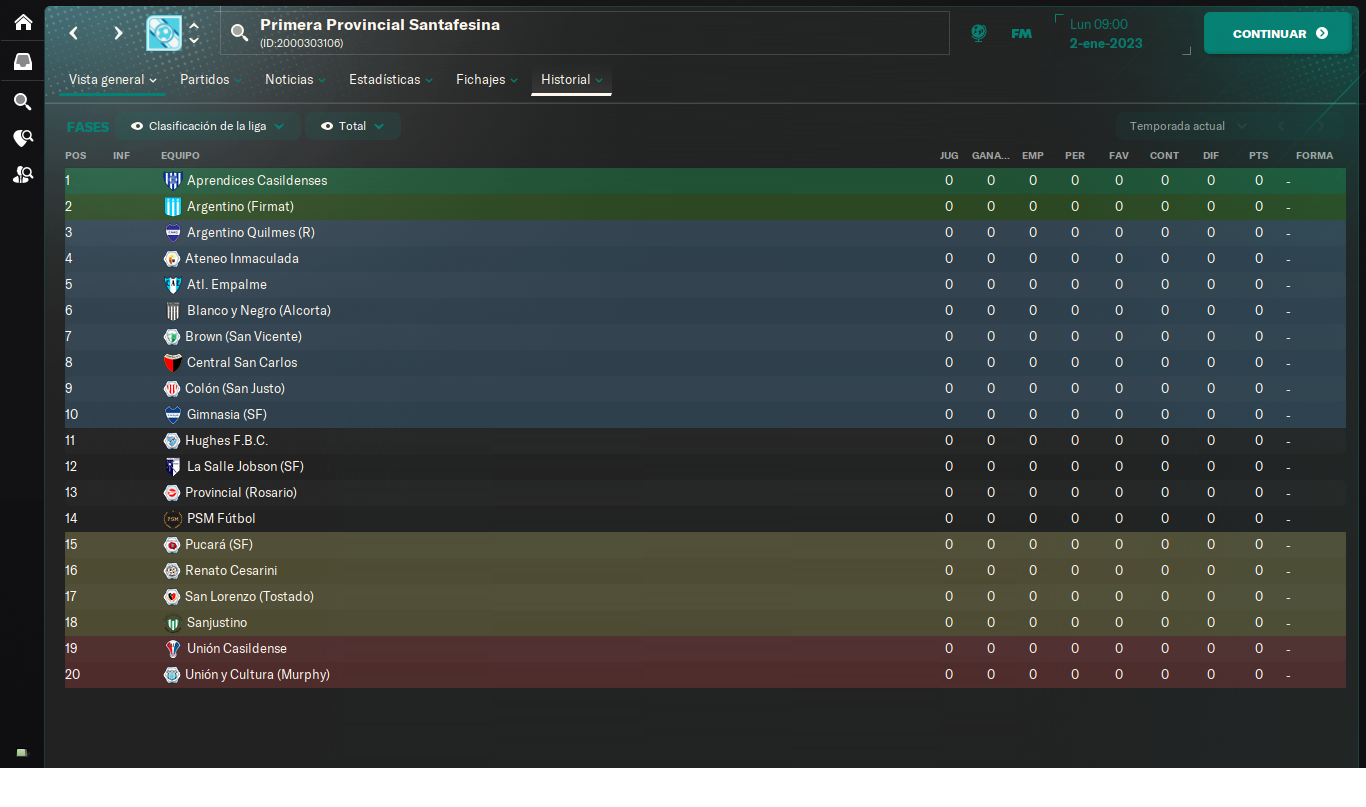
Task: Click the league logo badge
Action: point(164,33)
